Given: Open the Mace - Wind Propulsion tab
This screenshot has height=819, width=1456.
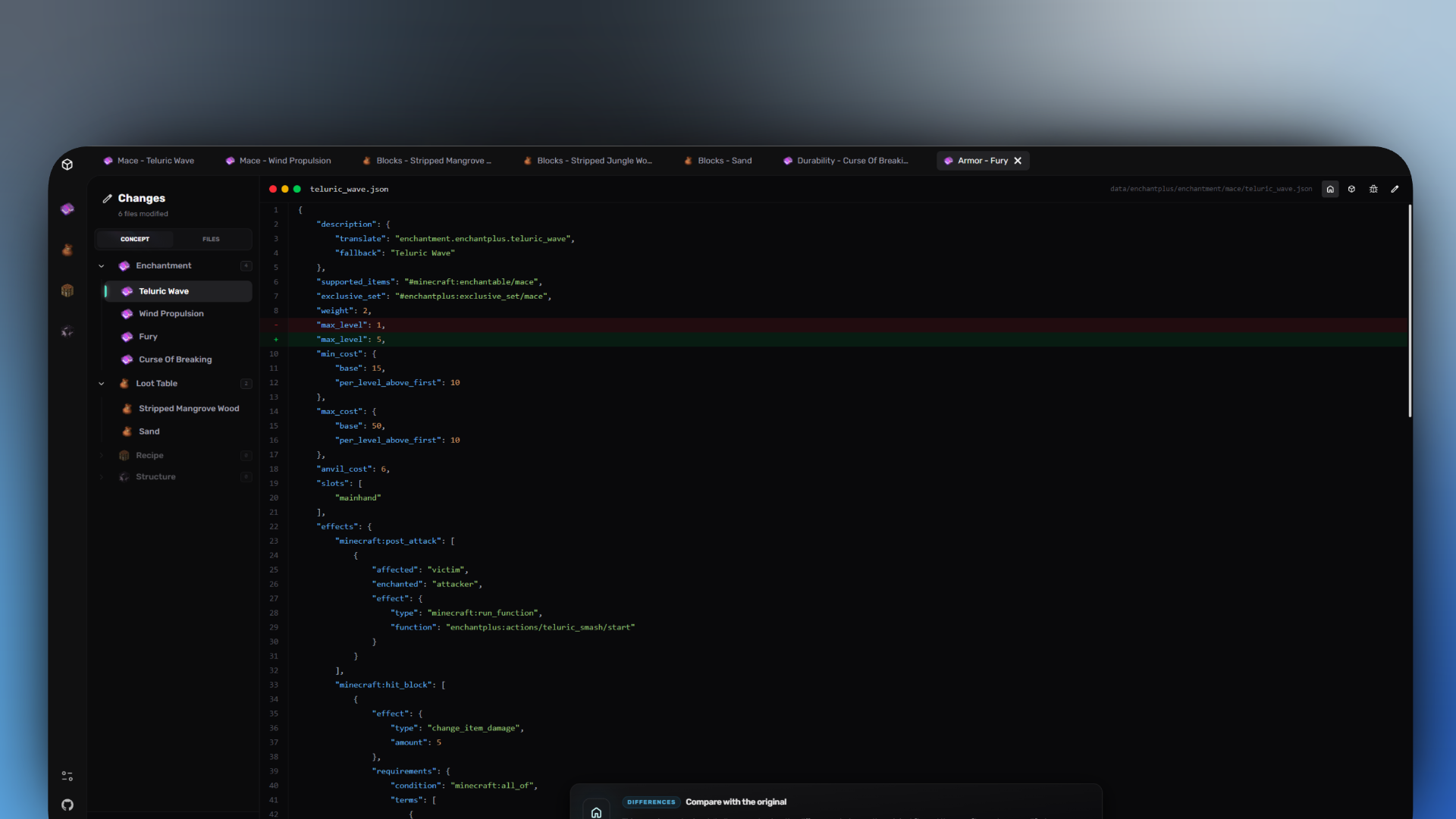Looking at the screenshot, I should [x=278, y=161].
